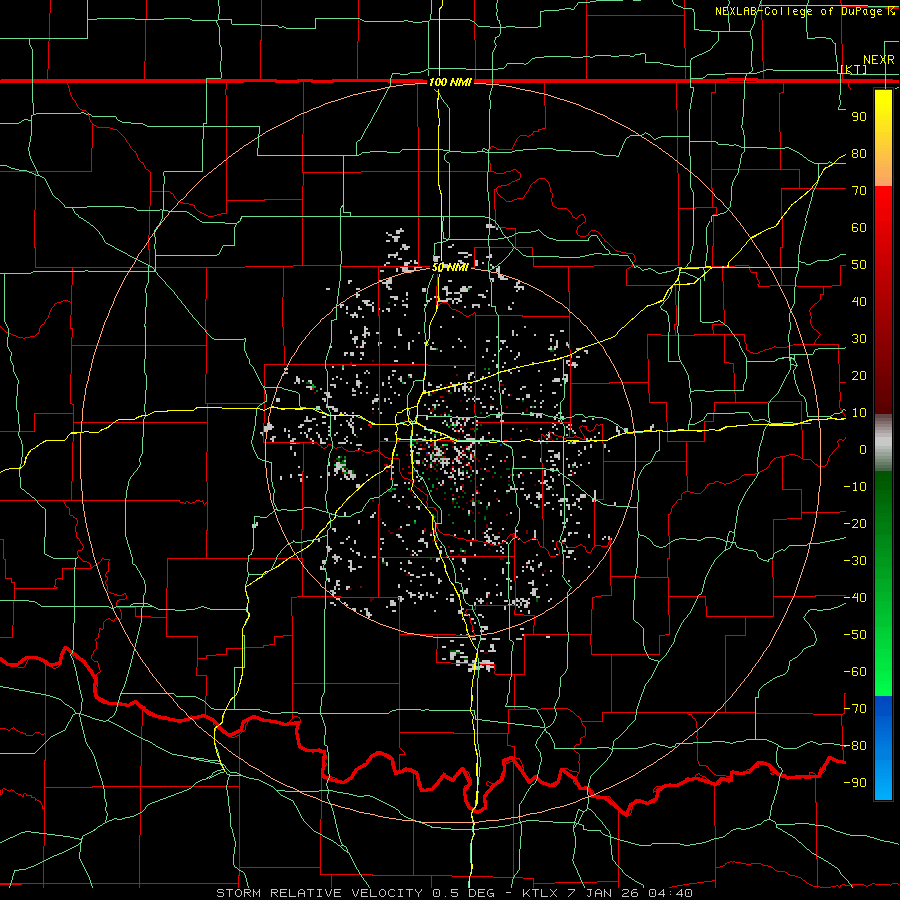Click the "NEXR" label above the color scale
Screen dimensions: 900x900
pyautogui.click(x=879, y=60)
